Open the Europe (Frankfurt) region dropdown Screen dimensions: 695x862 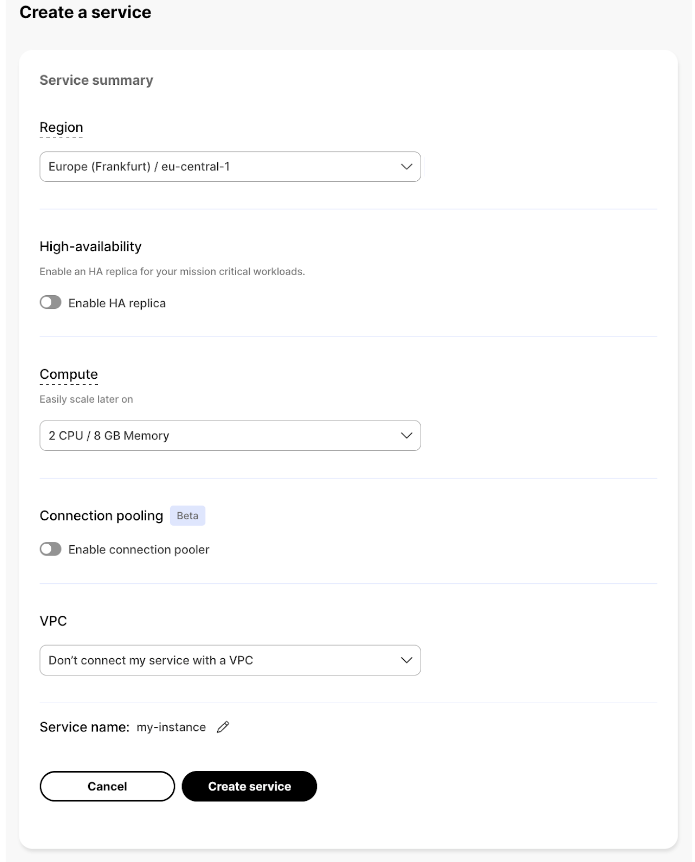click(x=220, y=166)
